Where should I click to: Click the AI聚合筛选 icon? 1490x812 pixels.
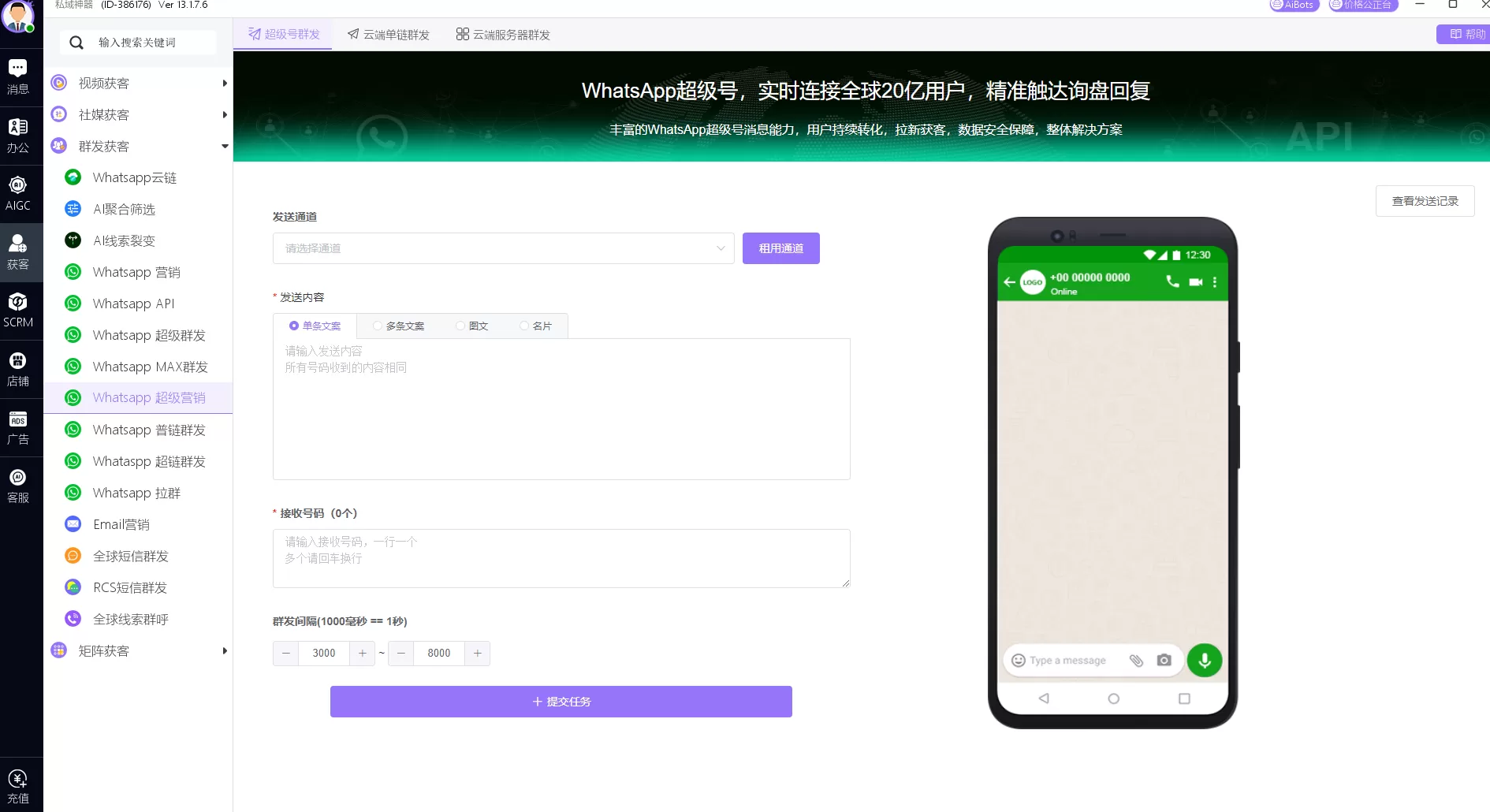coord(73,209)
